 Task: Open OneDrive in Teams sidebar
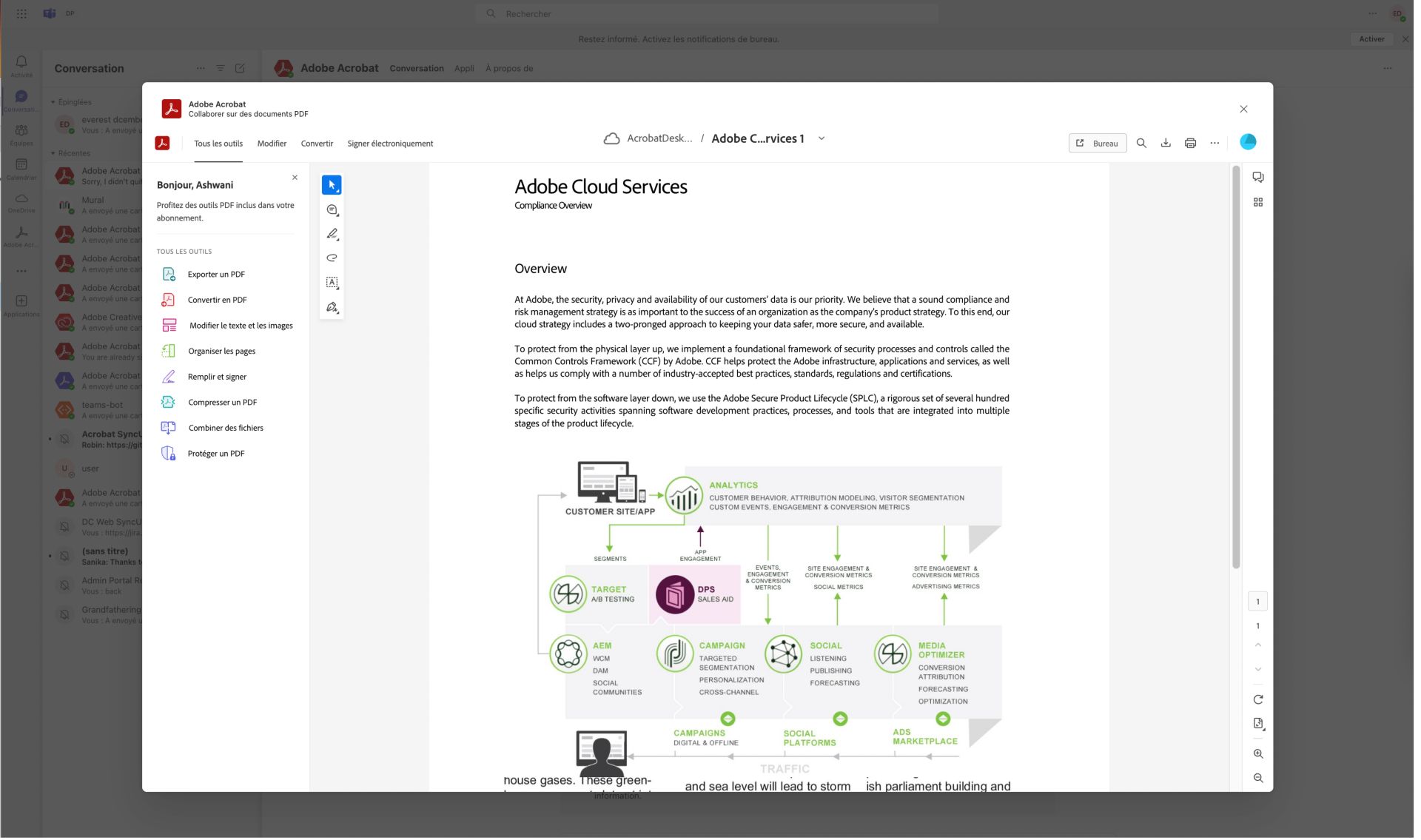click(21, 204)
